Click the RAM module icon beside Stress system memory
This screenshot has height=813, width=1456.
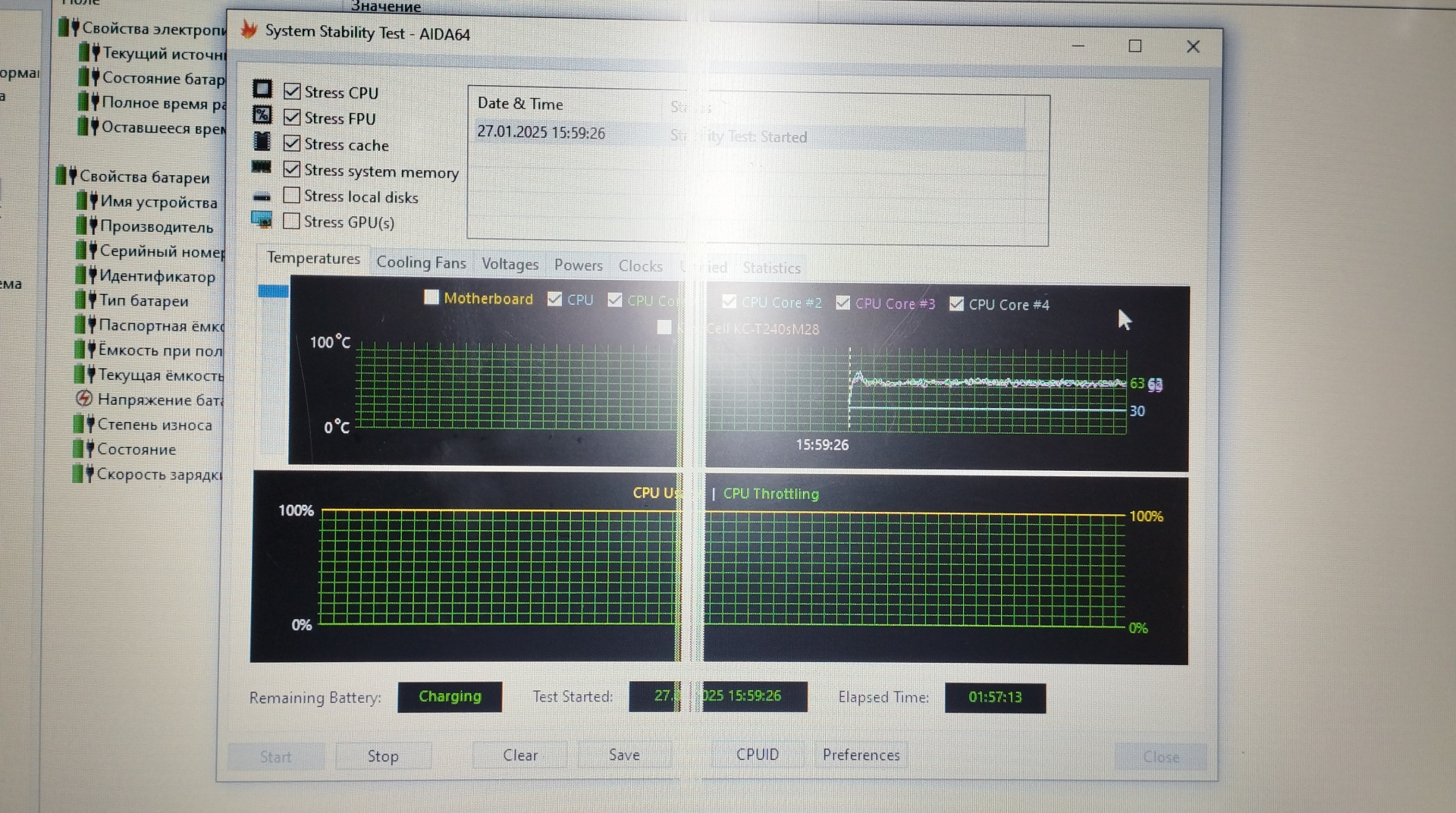(x=262, y=167)
